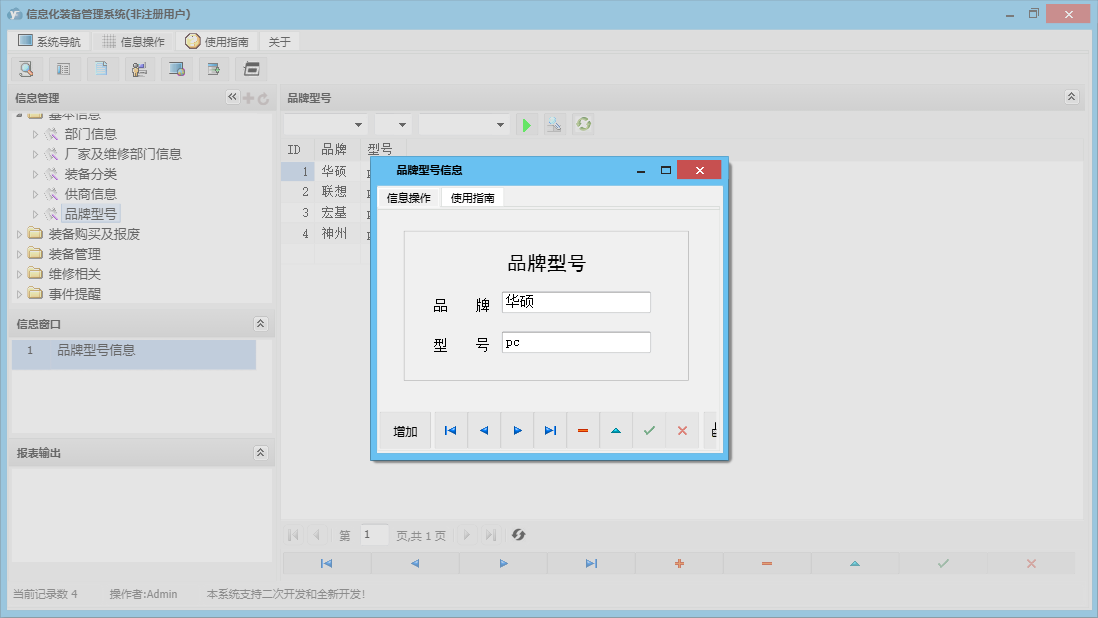Click the 型号 input field showing pc

tap(575, 342)
